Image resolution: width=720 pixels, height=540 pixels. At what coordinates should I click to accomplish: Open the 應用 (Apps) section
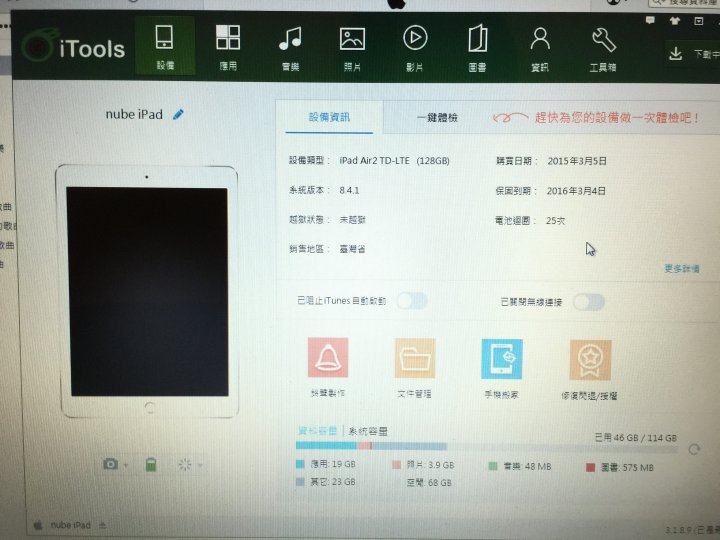coord(228,47)
